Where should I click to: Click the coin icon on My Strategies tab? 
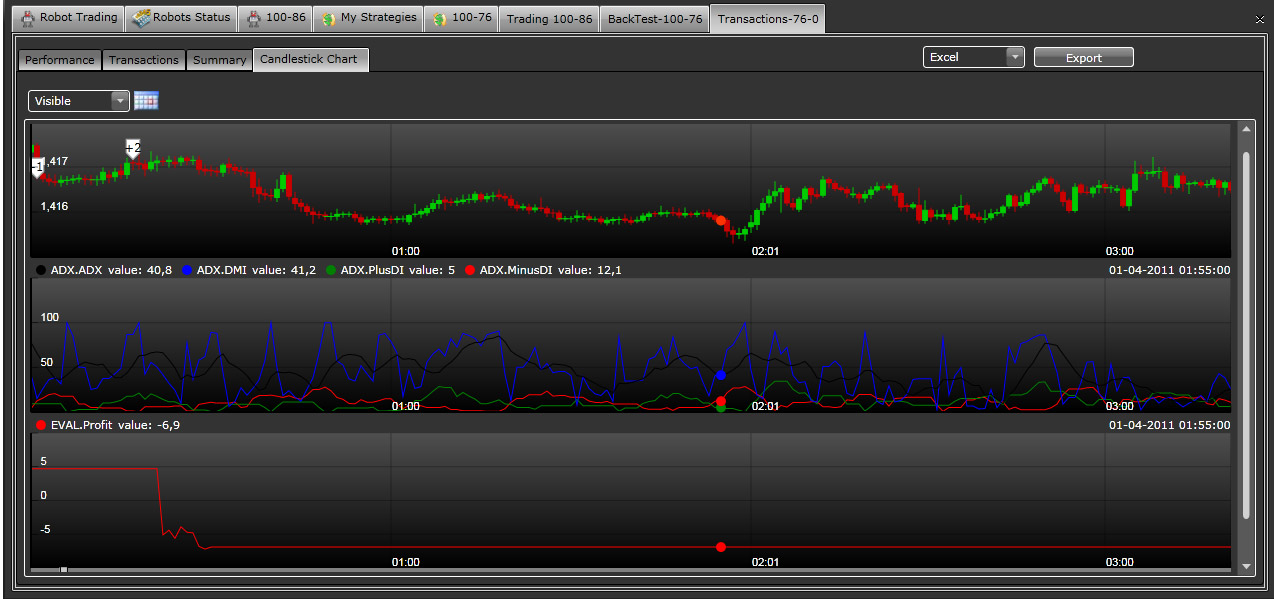click(x=328, y=18)
